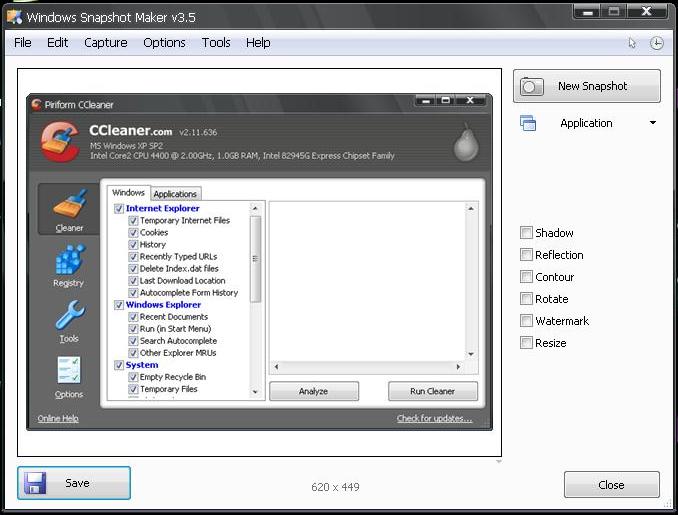Switch to the Windows tab in CCleaner

tap(128, 192)
